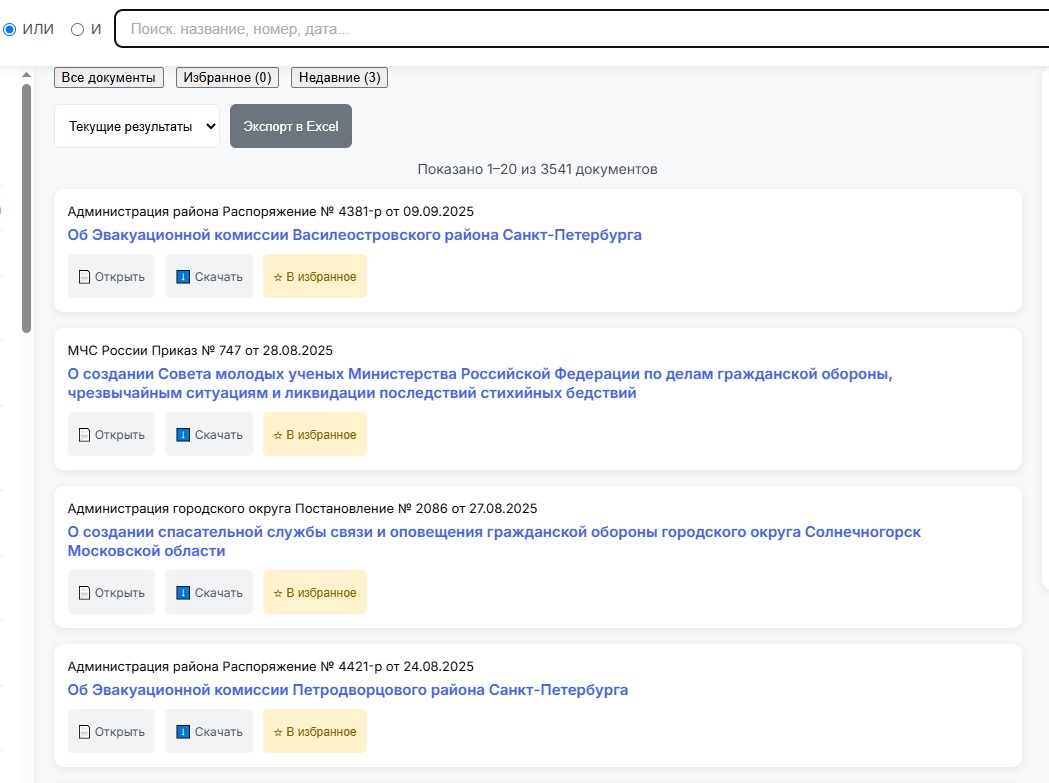Click star icon to favorite Петродворцового района document

point(278,732)
